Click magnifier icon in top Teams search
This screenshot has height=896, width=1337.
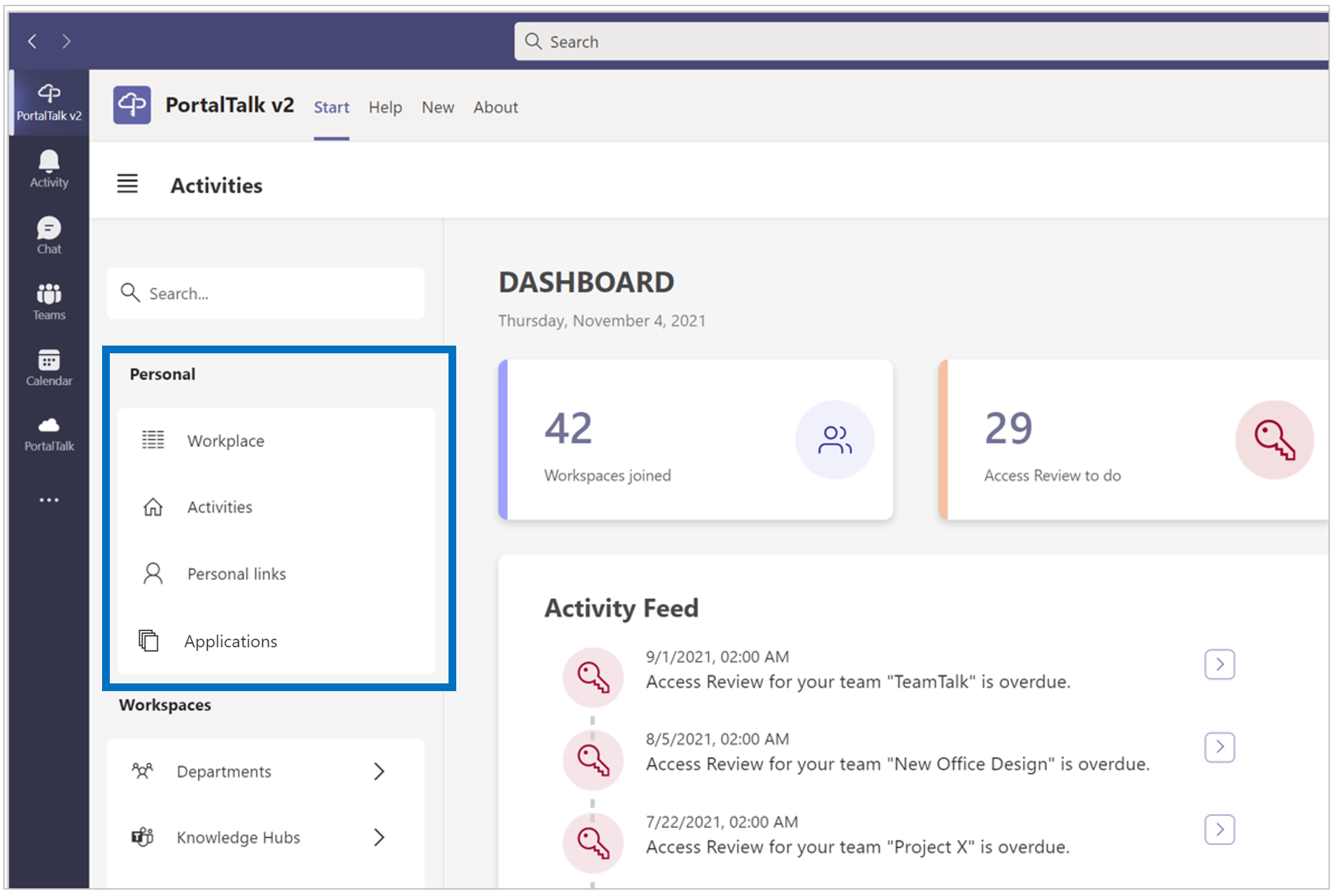pyautogui.click(x=534, y=41)
